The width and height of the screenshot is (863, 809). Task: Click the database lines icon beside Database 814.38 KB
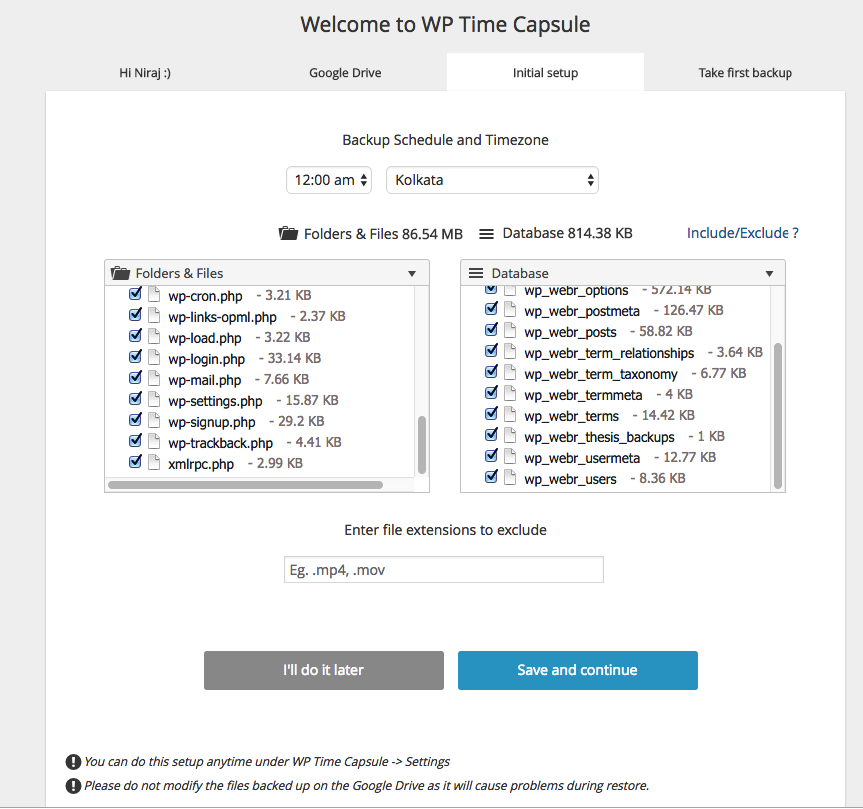(x=486, y=234)
